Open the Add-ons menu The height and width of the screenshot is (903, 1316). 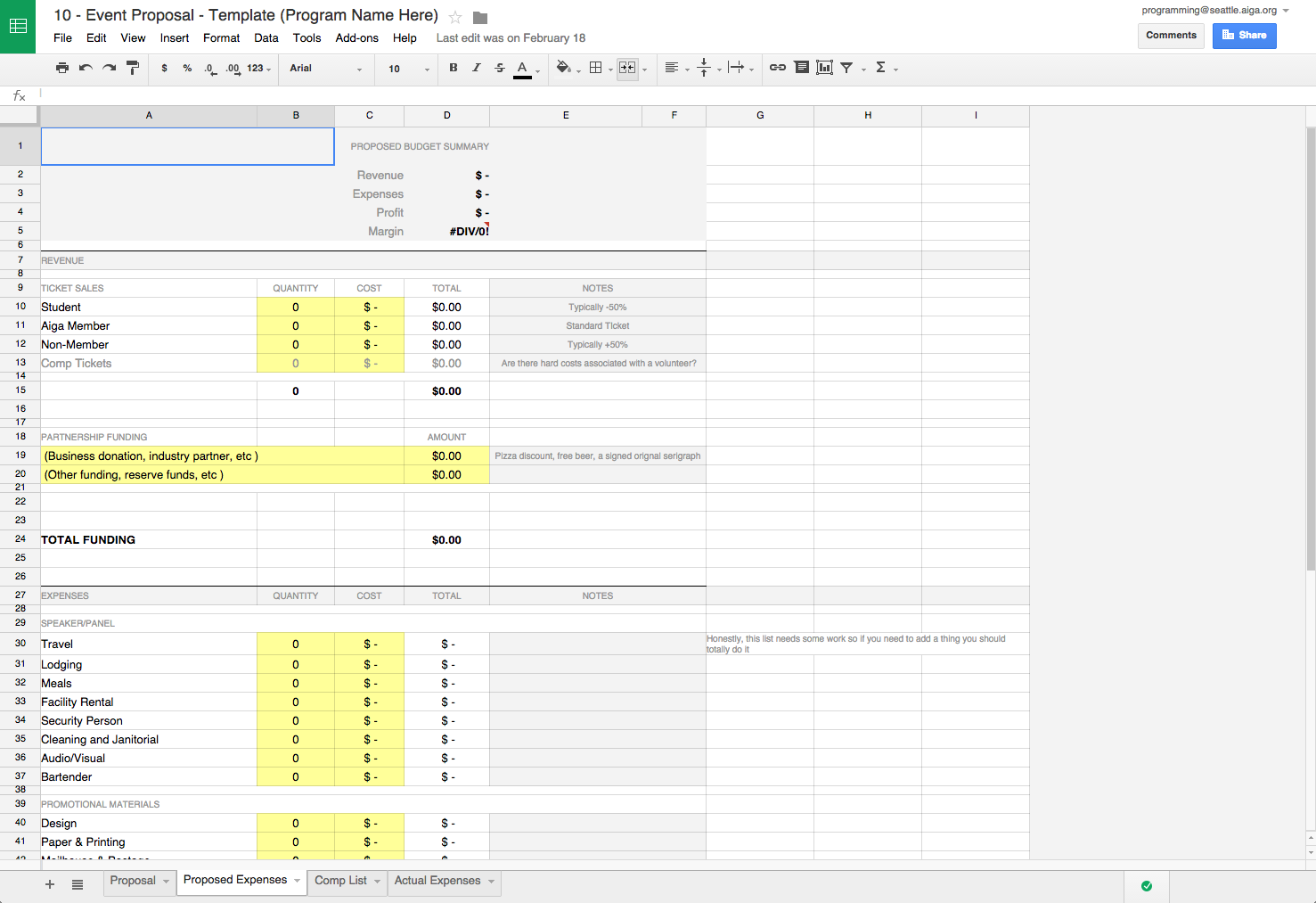(356, 38)
